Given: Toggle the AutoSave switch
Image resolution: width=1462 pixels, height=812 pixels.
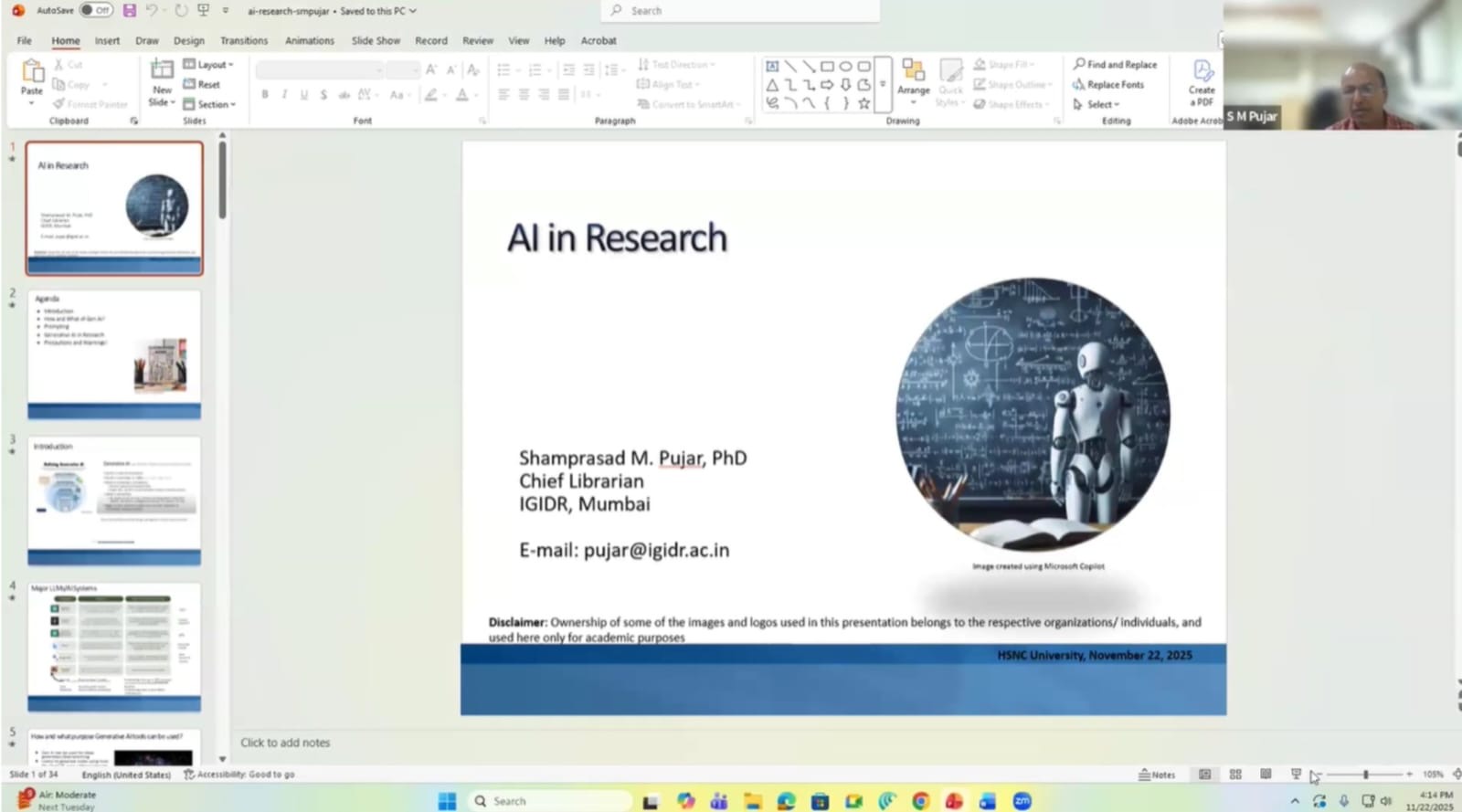Looking at the screenshot, I should pos(96,11).
